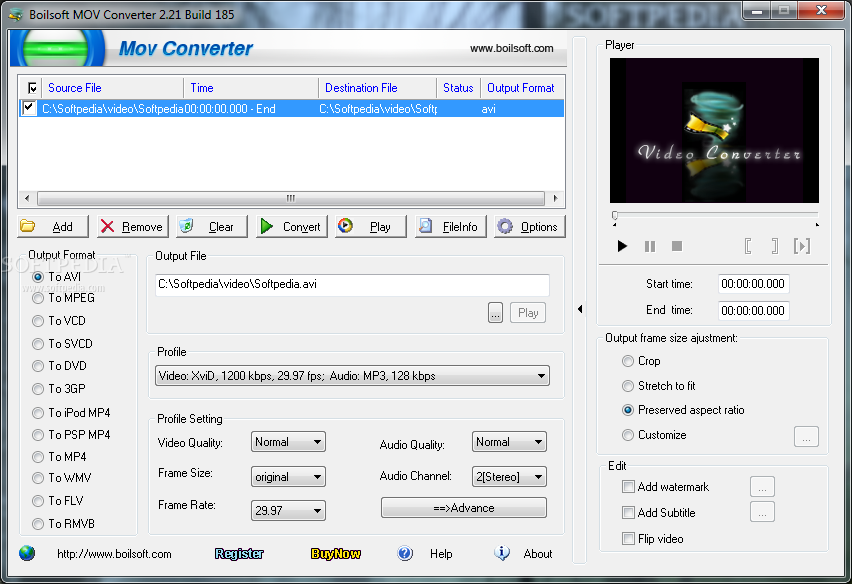The image size is (852, 584).
Task: Click the BuyNow link
Action: click(336, 554)
